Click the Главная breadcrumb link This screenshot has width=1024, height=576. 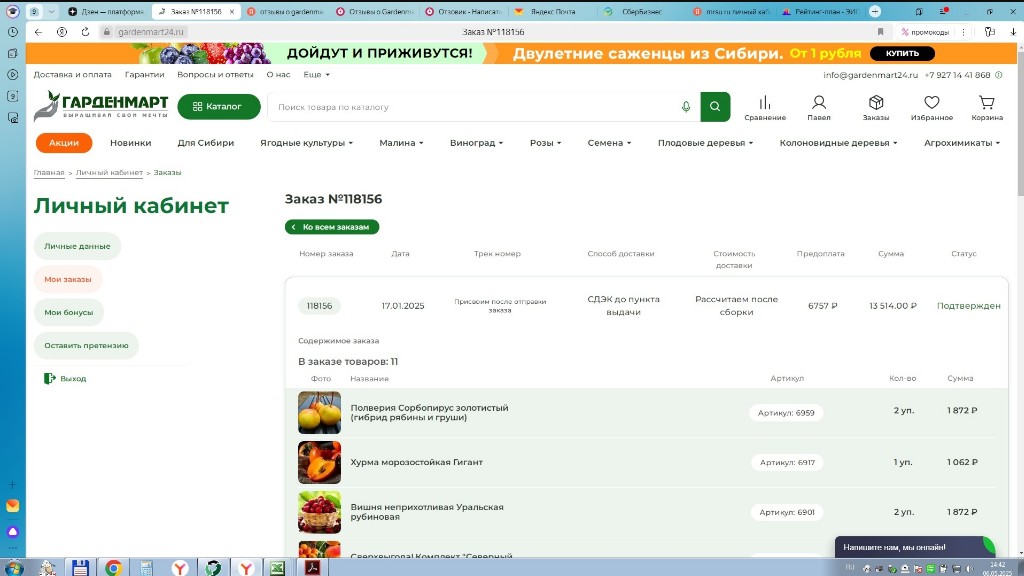click(49, 172)
